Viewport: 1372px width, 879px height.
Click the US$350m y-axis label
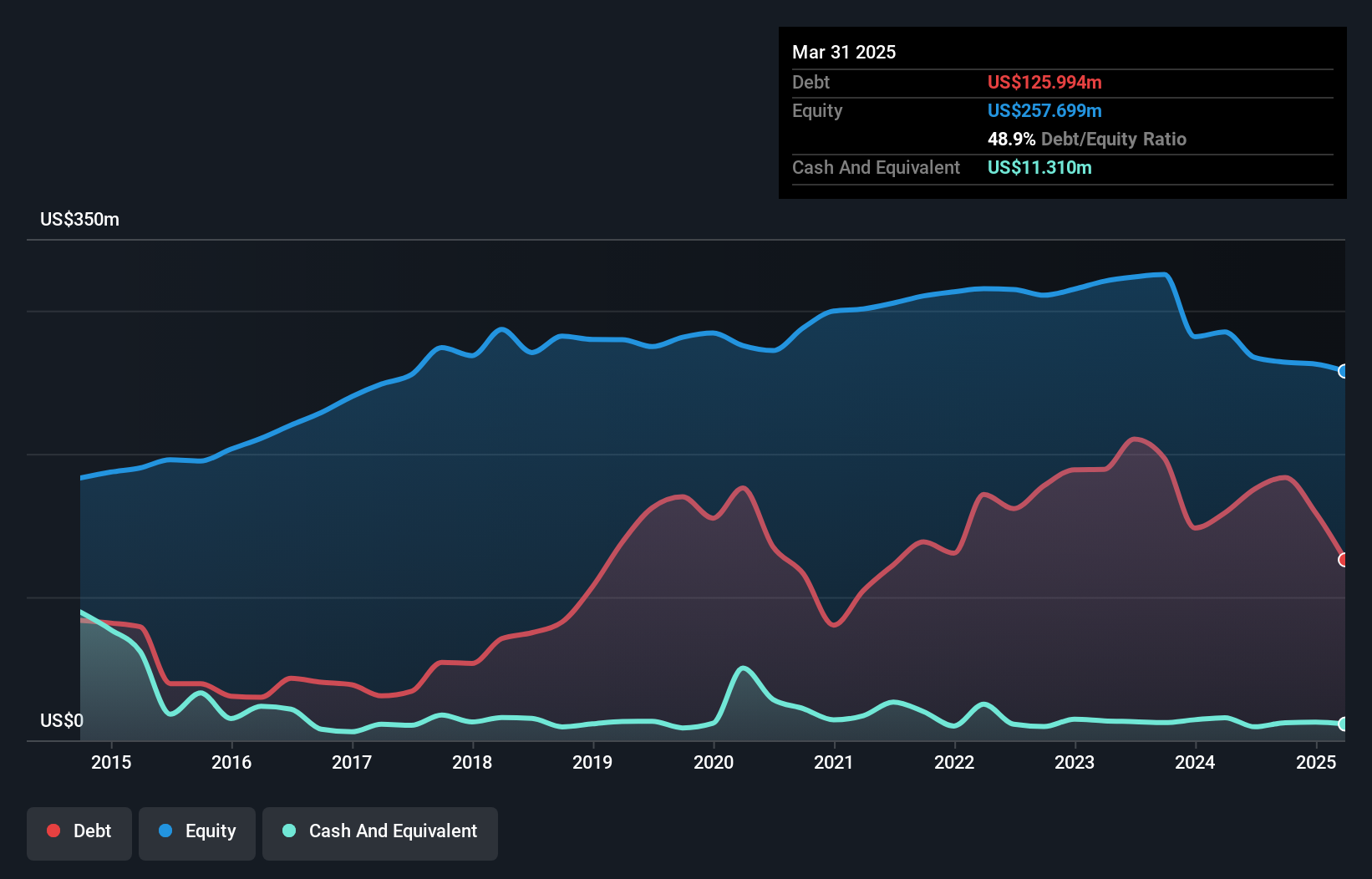point(80,220)
